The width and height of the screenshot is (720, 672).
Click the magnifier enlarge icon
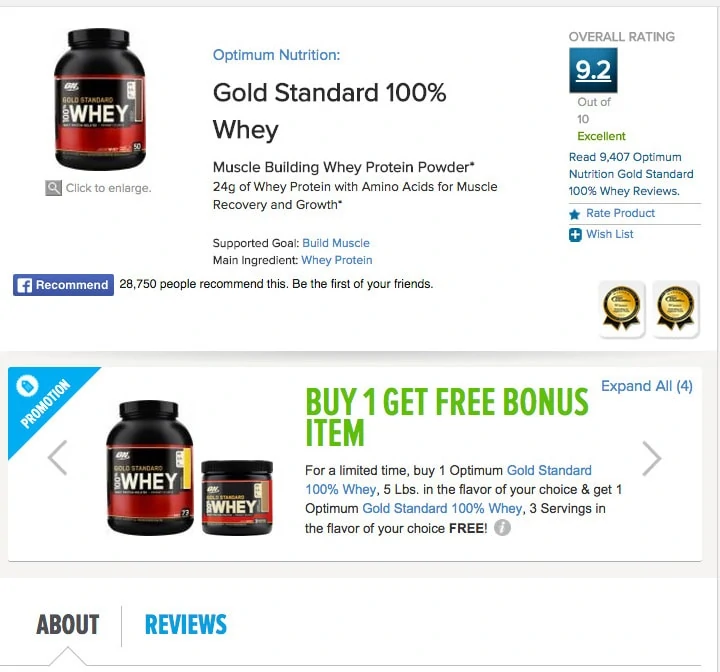click(53, 188)
